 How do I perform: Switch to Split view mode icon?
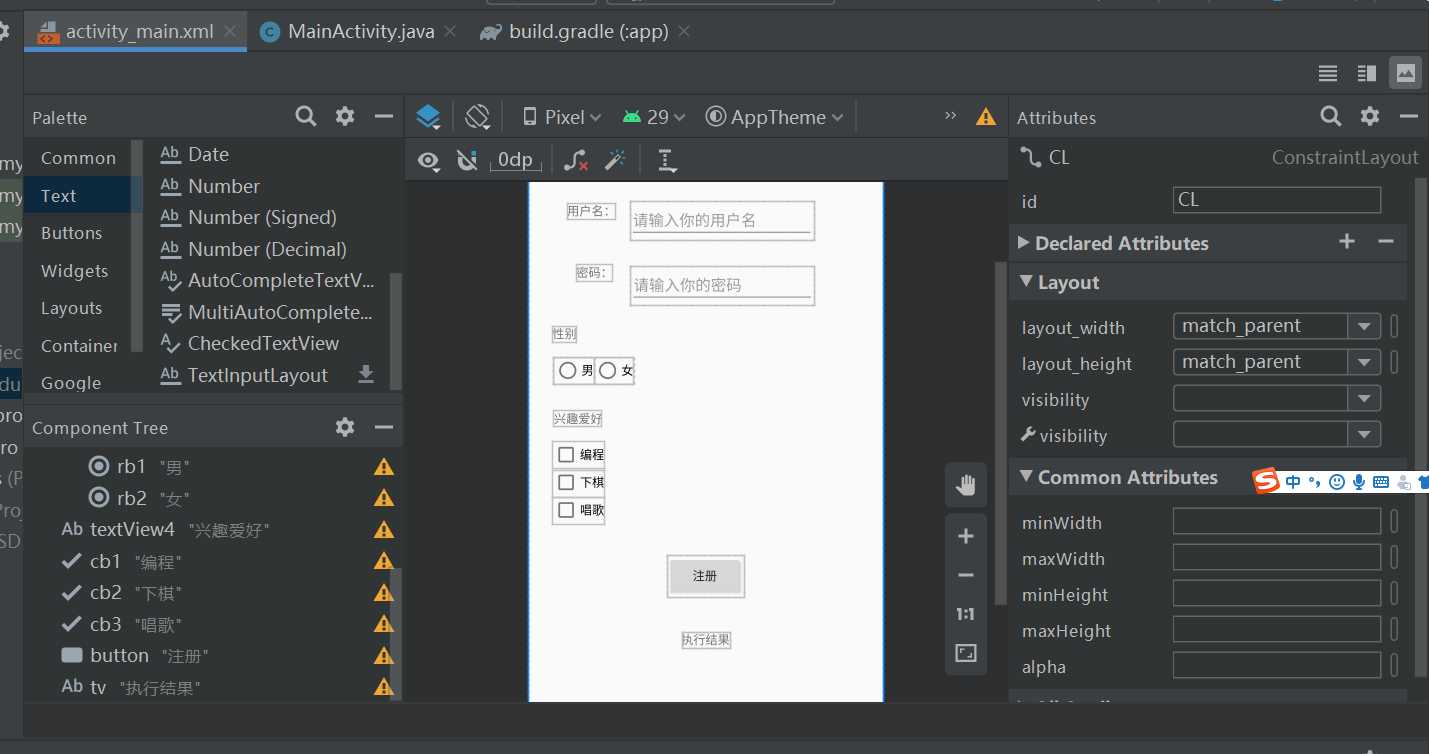[x=1366, y=73]
